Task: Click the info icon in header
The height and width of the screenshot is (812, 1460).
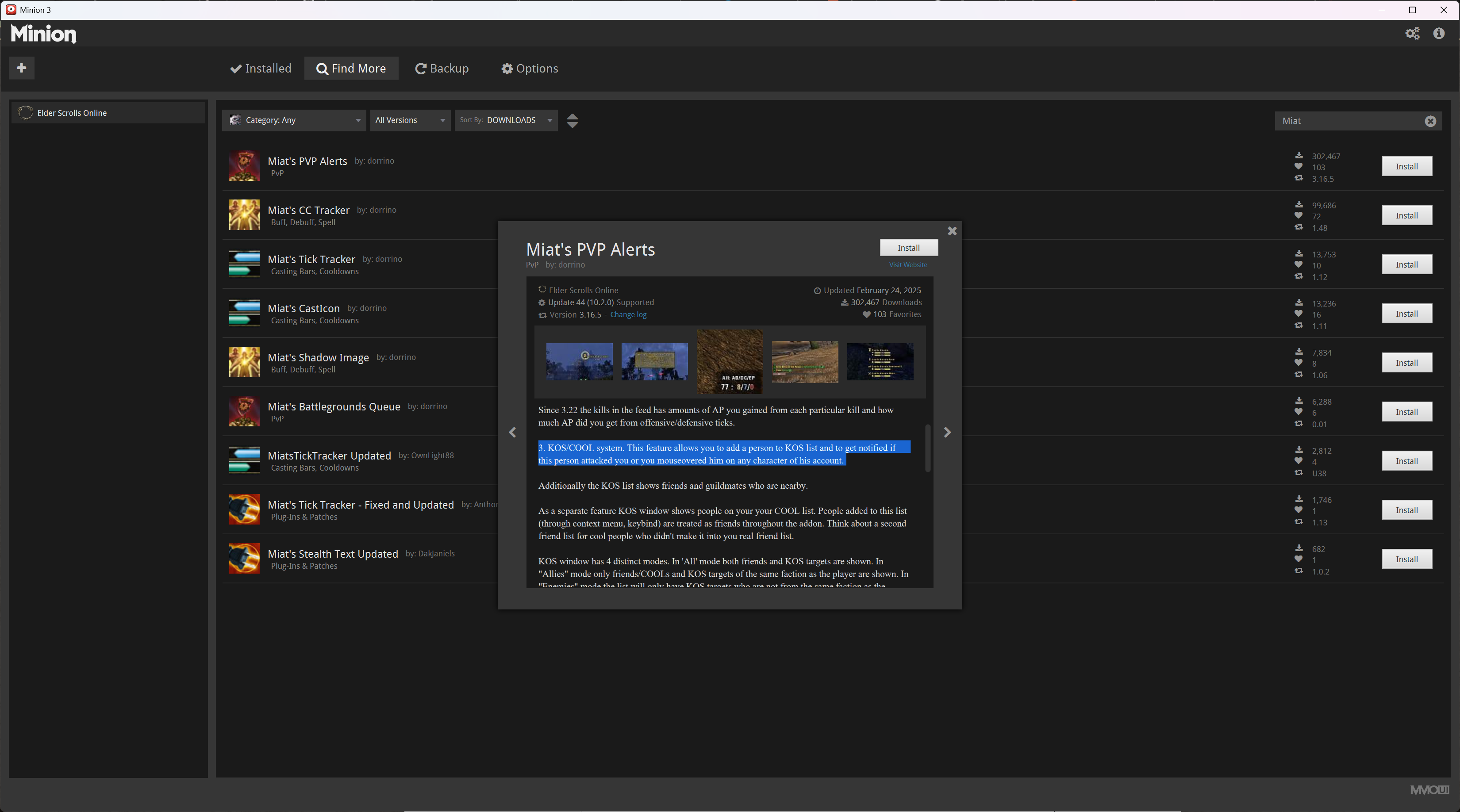Action: click(1438, 34)
